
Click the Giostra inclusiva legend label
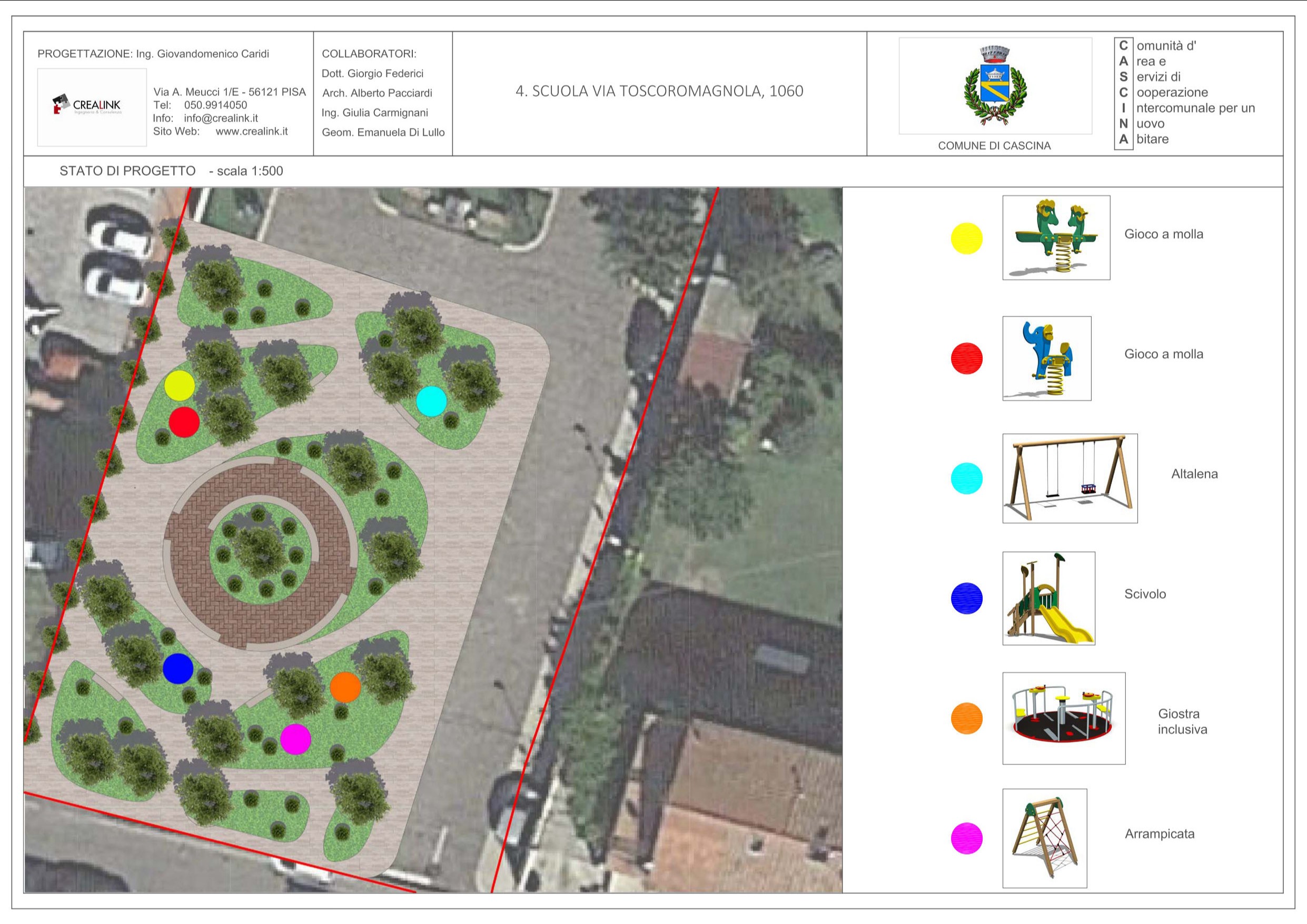(x=1182, y=722)
